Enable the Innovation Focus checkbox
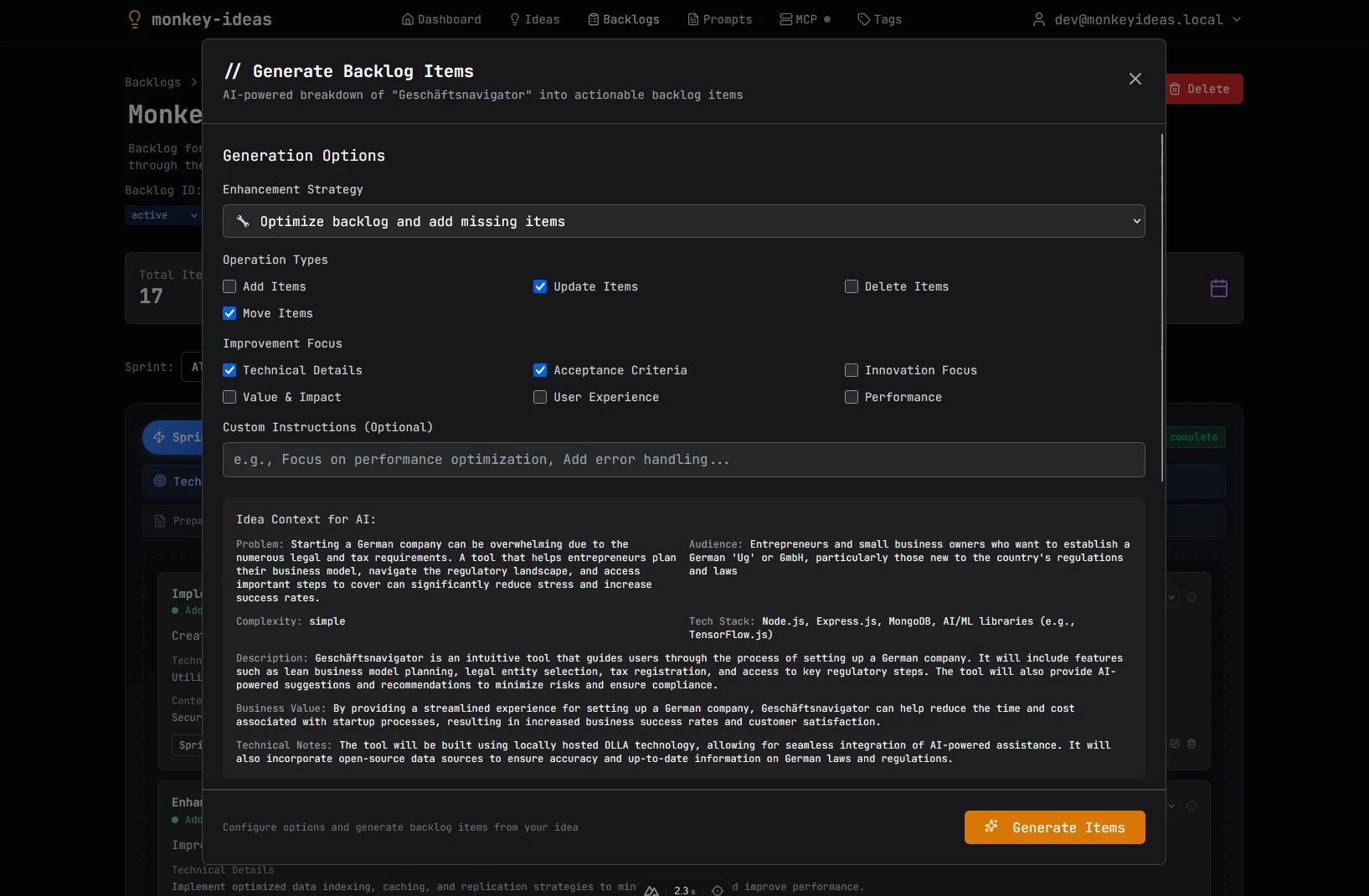The width and height of the screenshot is (1369, 896). point(852,370)
